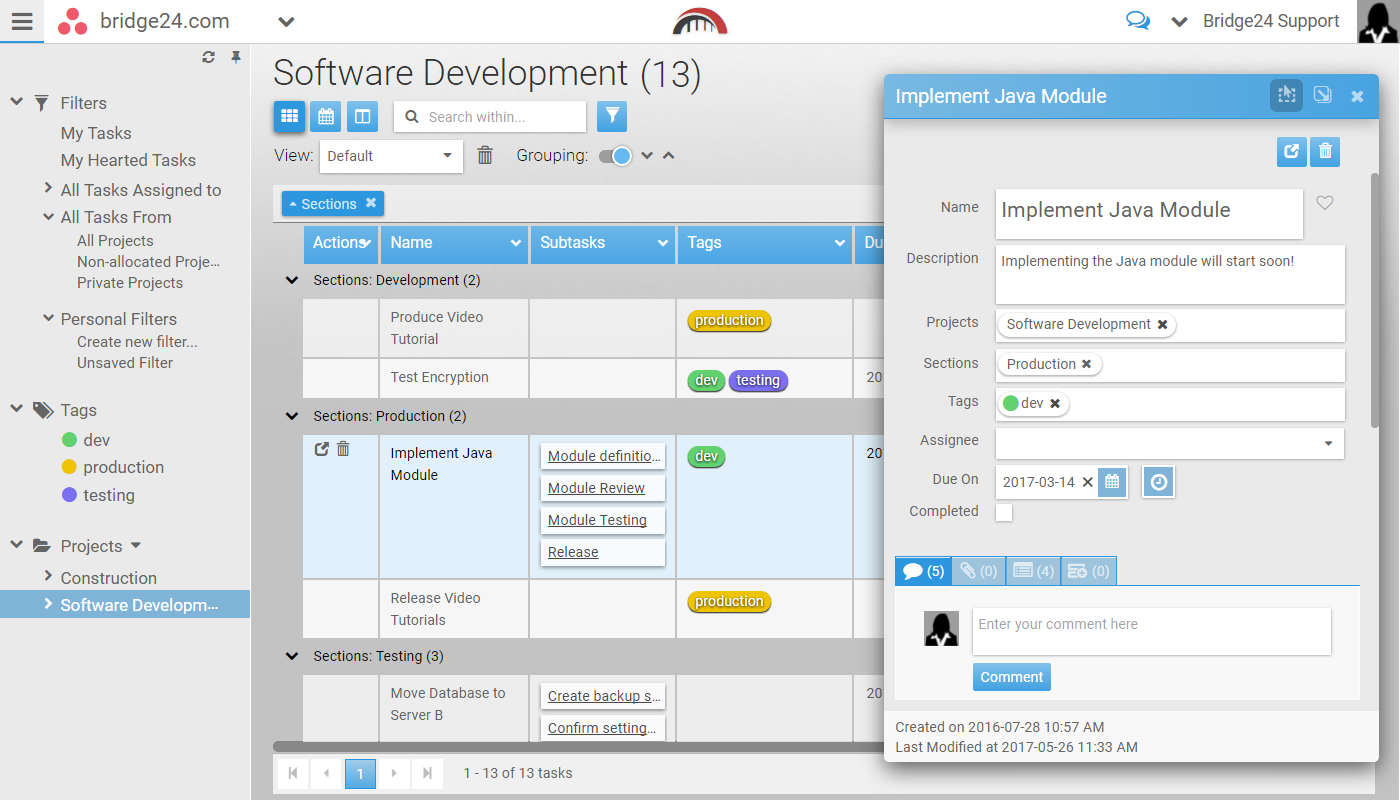Open Module Review subtask link

click(x=597, y=488)
